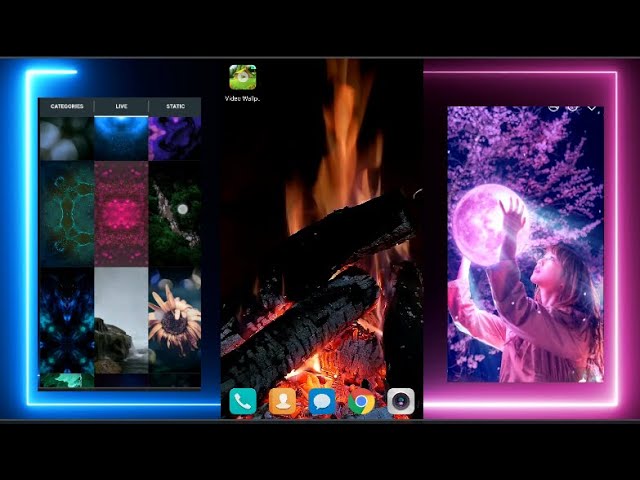Image resolution: width=640 pixels, height=480 pixels.
Task: Select the green leaf wallpaper thumbnail
Action: (67, 380)
